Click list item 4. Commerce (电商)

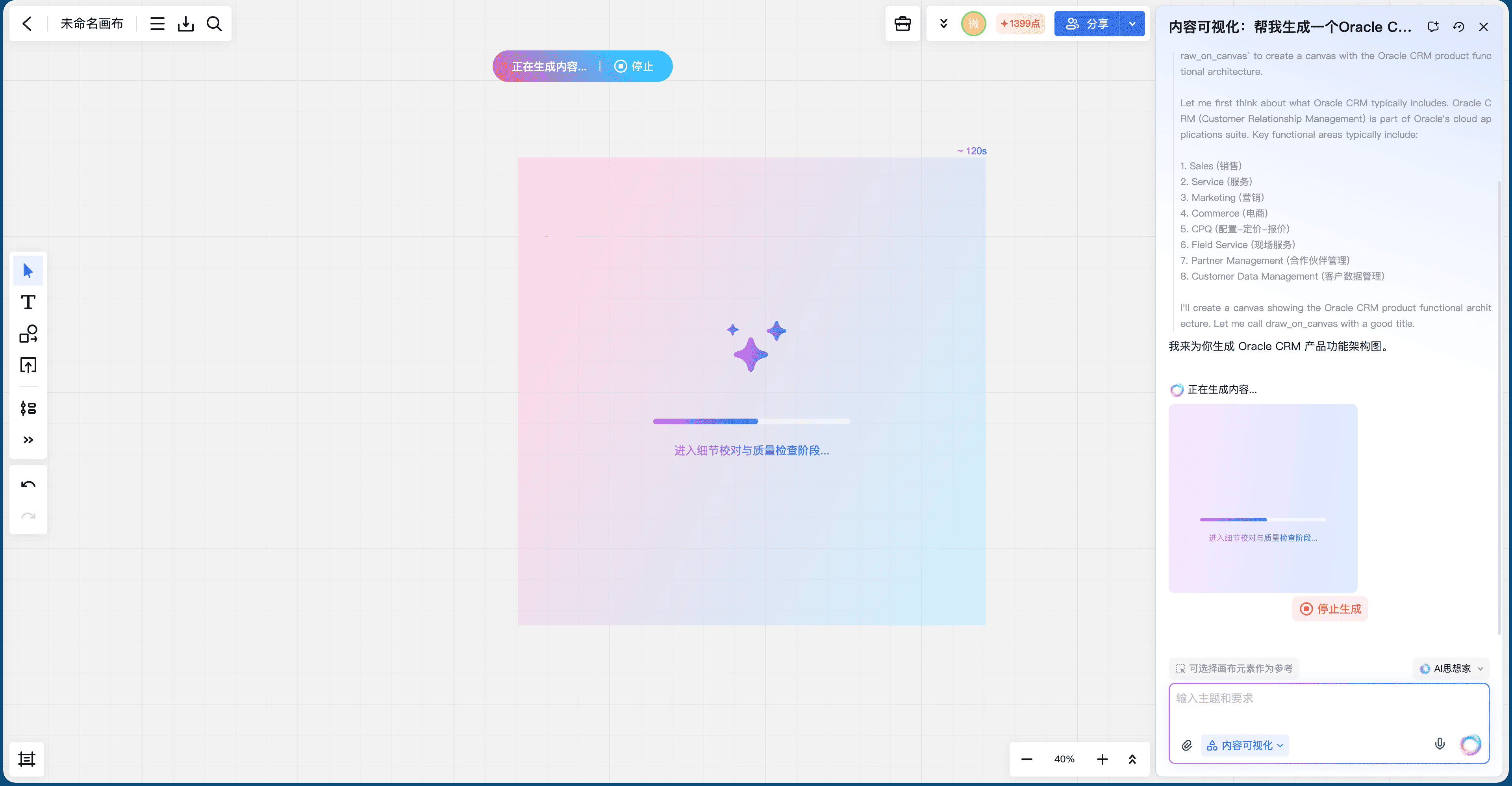click(x=1224, y=214)
